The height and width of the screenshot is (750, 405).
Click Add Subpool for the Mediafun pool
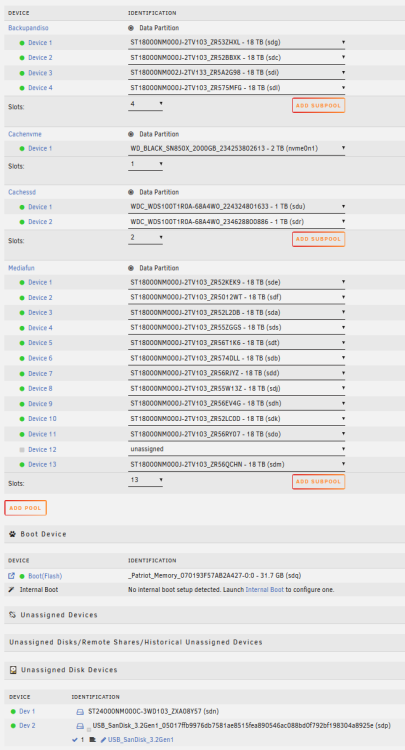(318, 482)
